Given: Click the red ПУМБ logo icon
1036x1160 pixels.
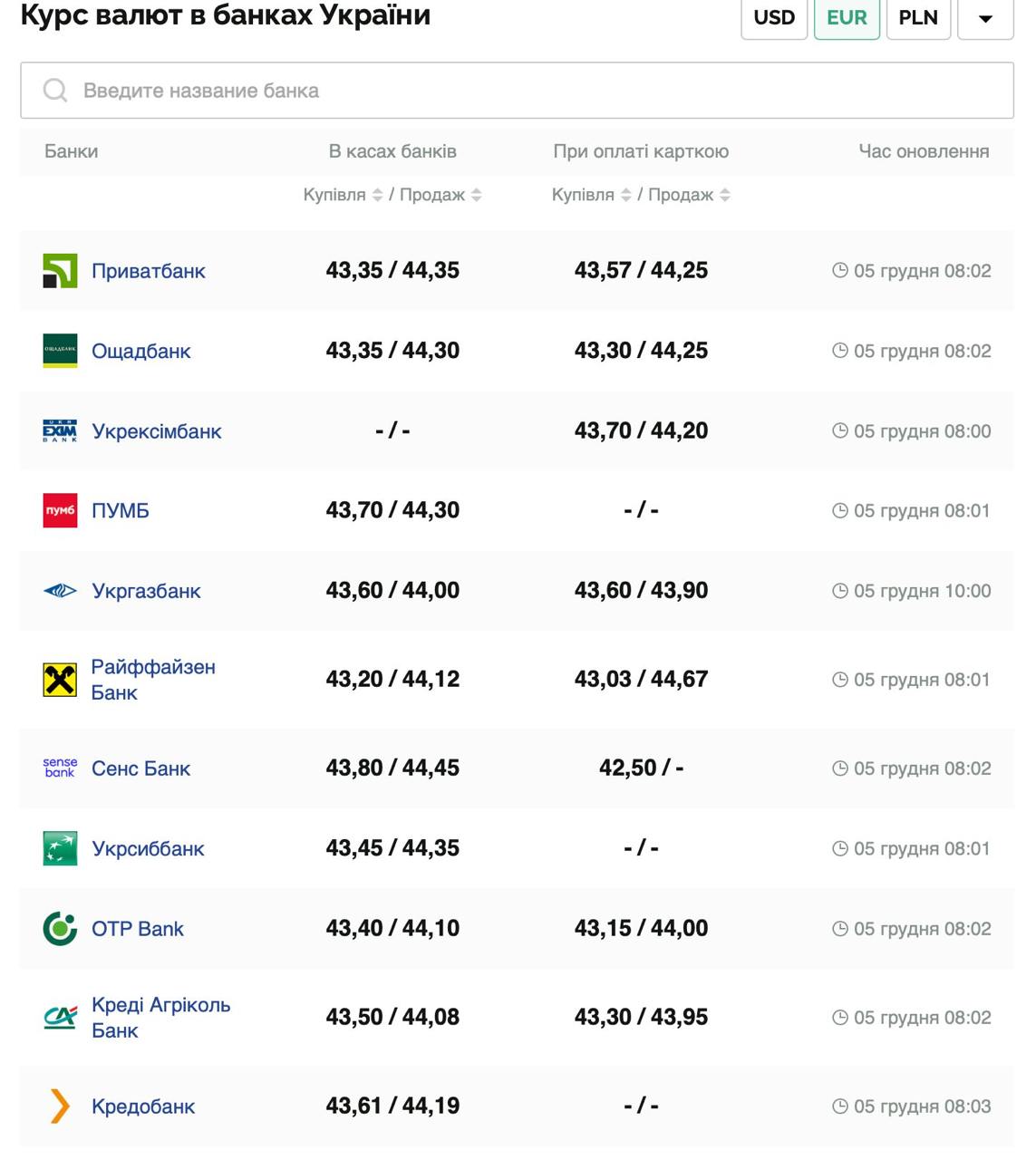Looking at the screenshot, I should 60,511.
